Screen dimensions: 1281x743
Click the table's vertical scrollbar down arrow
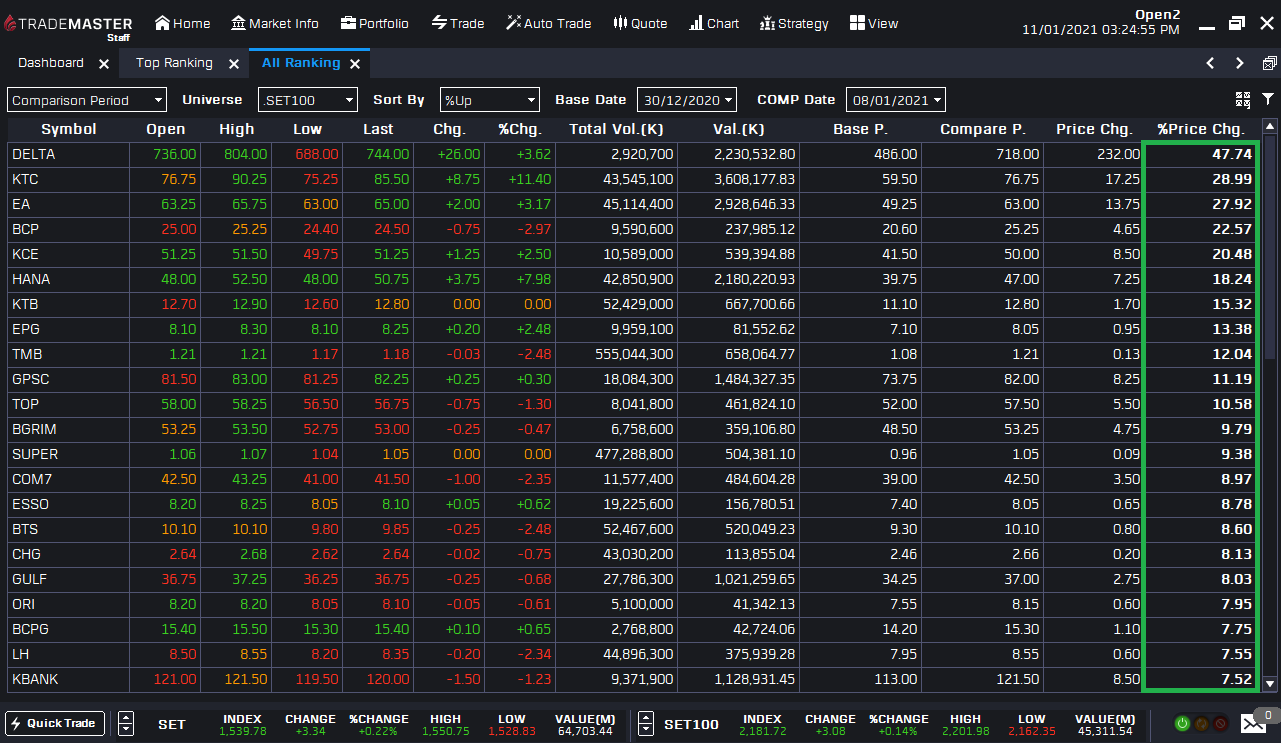point(1270,684)
